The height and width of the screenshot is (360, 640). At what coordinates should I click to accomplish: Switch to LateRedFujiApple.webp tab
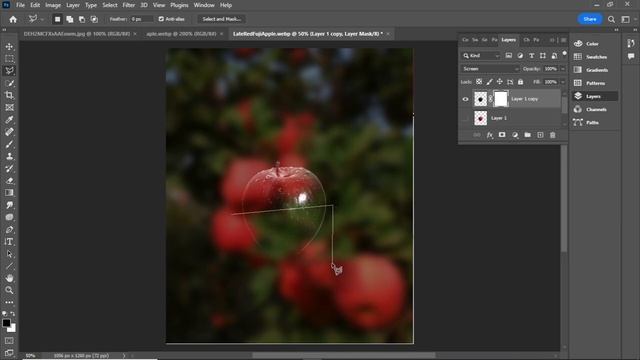pos(308,34)
